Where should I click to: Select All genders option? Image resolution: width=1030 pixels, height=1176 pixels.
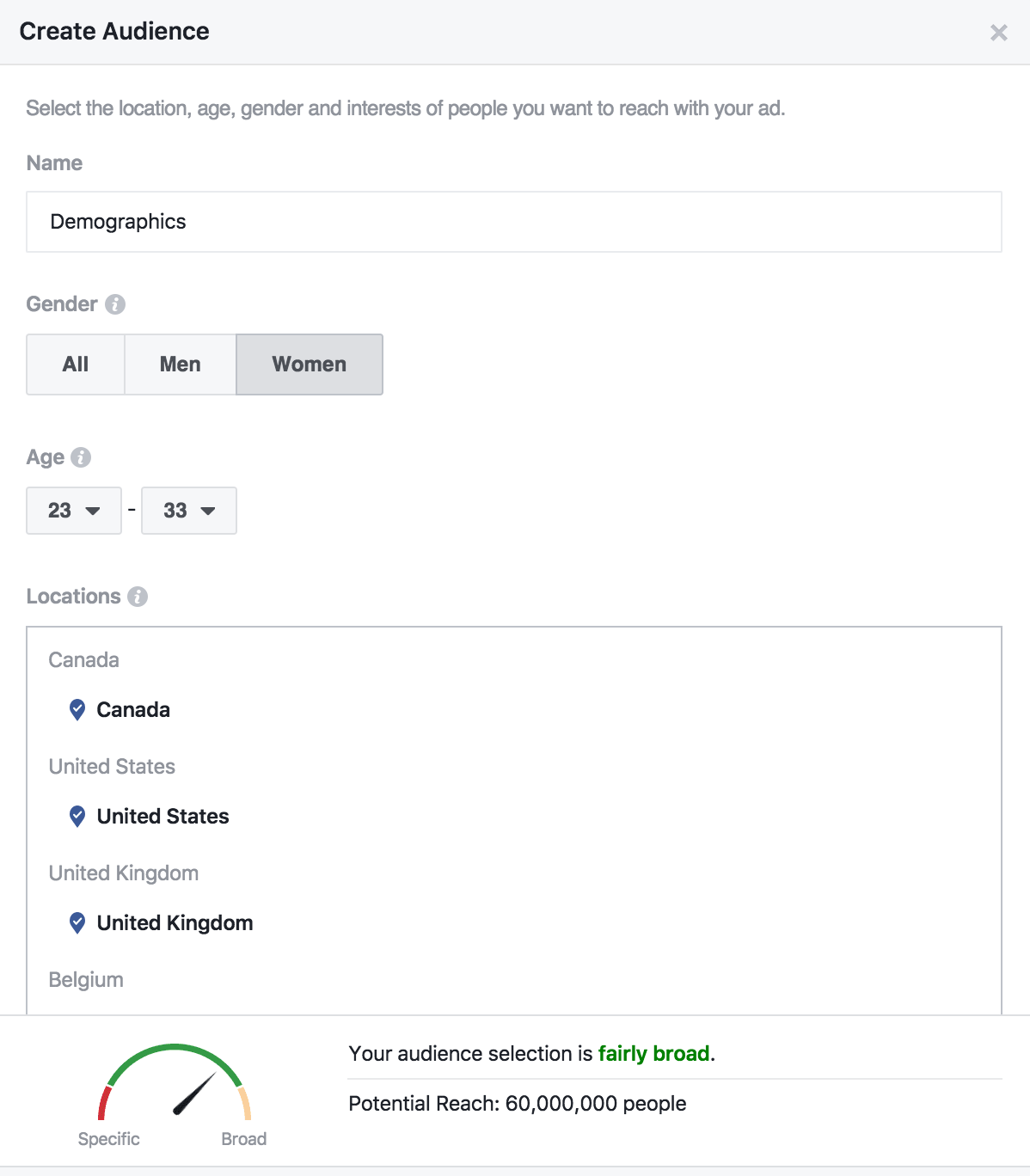point(76,364)
